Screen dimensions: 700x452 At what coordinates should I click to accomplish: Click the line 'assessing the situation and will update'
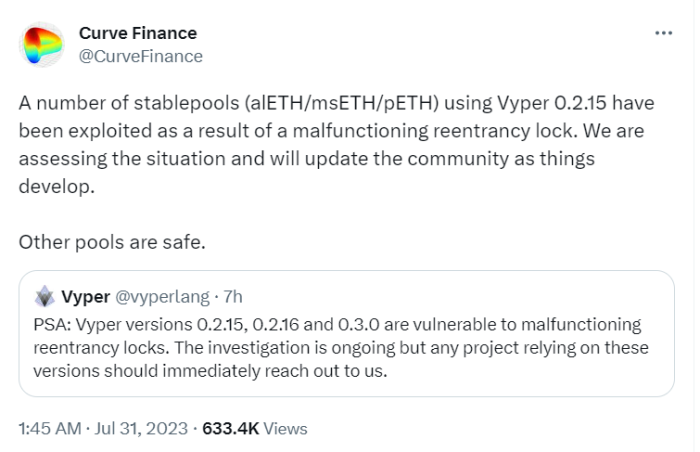(x=307, y=159)
